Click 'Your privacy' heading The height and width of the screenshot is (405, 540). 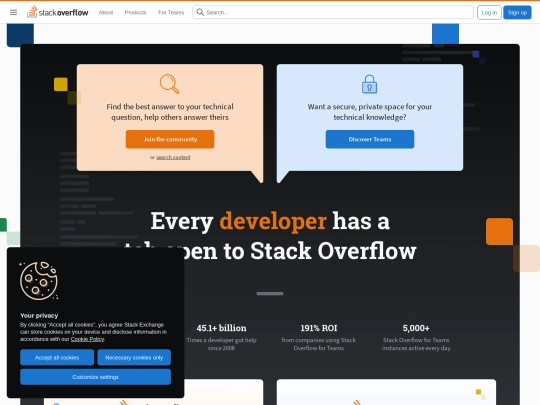tap(39, 315)
